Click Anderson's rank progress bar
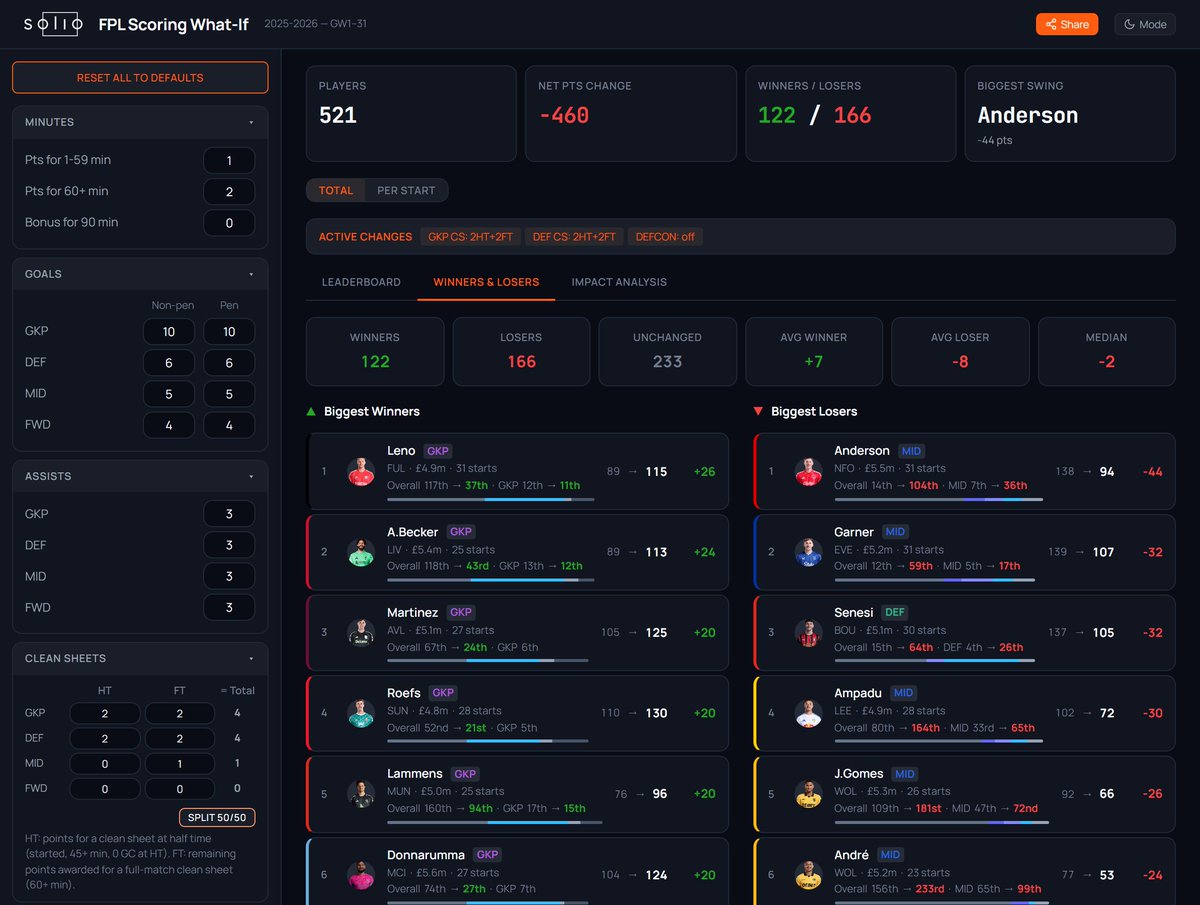Screen dimensions: 1200x905 pyautogui.click(x=939, y=499)
